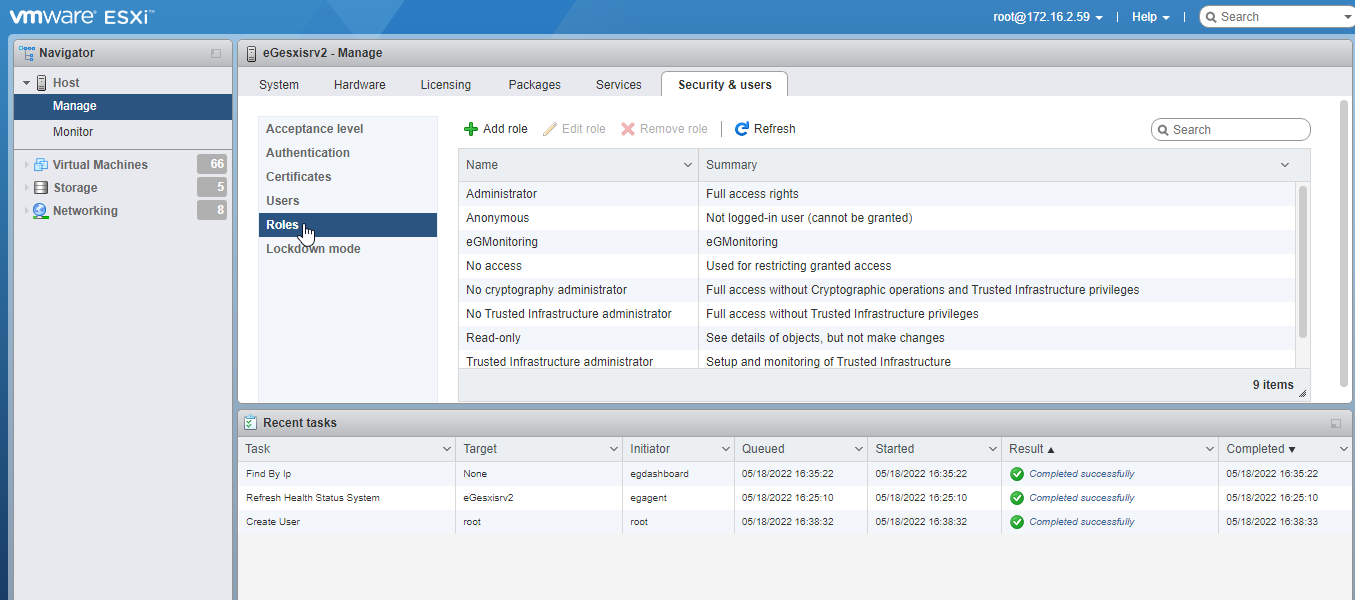Click the Host server icon in Navigator
This screenshot has height=600, width=1355.
tap(42, 83)
